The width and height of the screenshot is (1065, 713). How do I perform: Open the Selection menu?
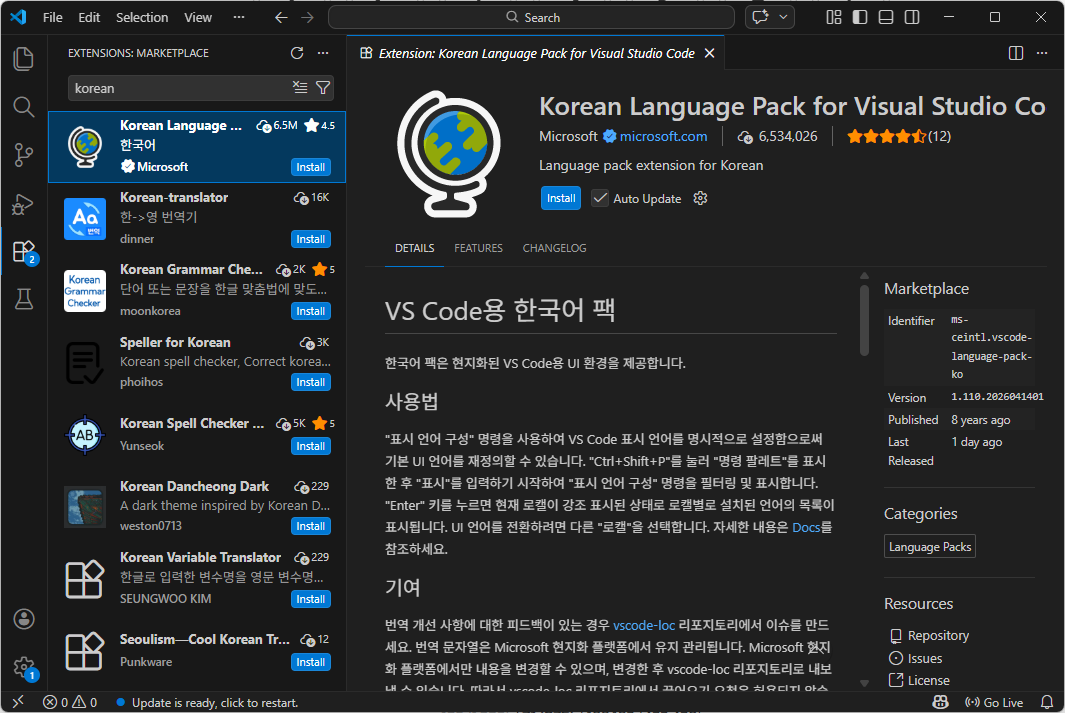click(x=142, y=17)
